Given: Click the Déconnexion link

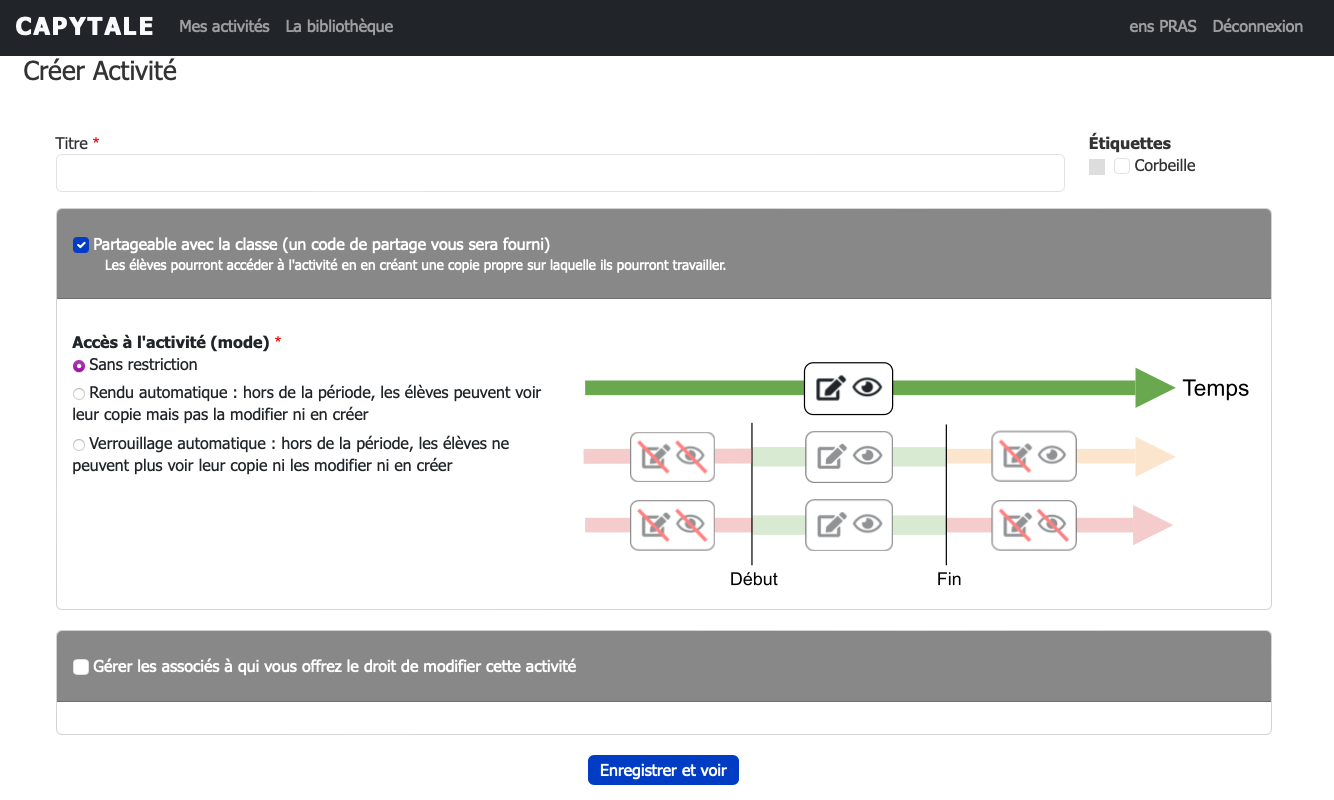Looking at the screenshot, I should click(1257, 27).
